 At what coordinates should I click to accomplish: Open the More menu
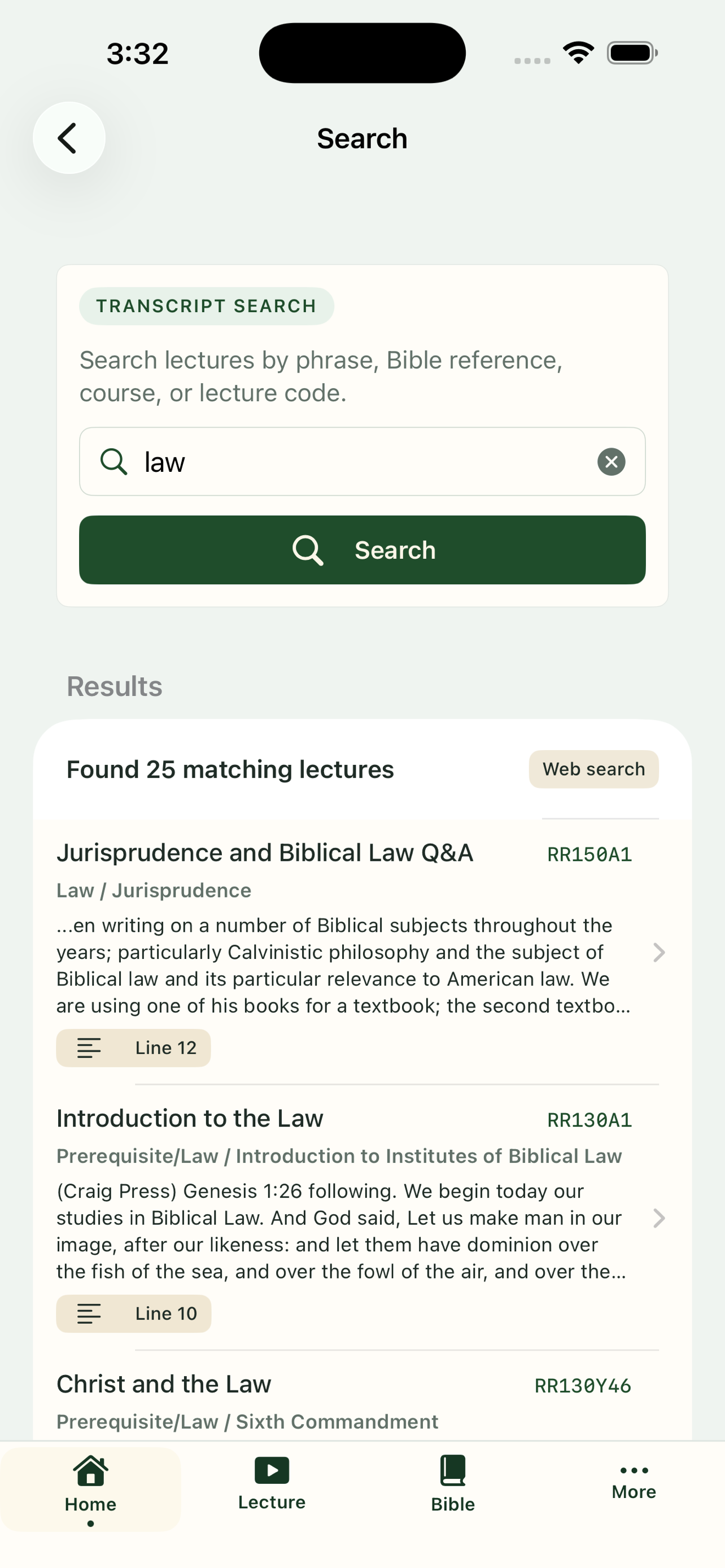(634, 1483)
